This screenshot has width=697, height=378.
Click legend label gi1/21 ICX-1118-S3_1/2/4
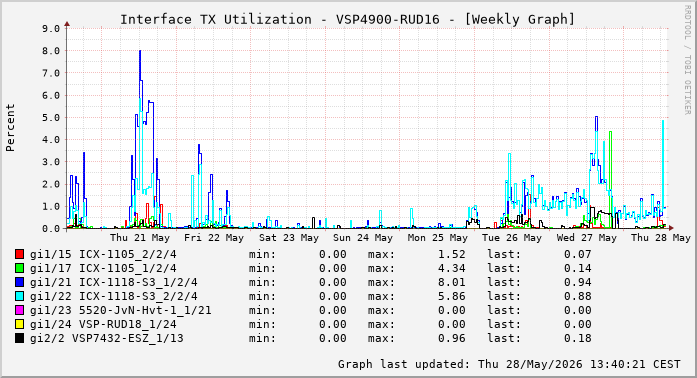(114, 282)
